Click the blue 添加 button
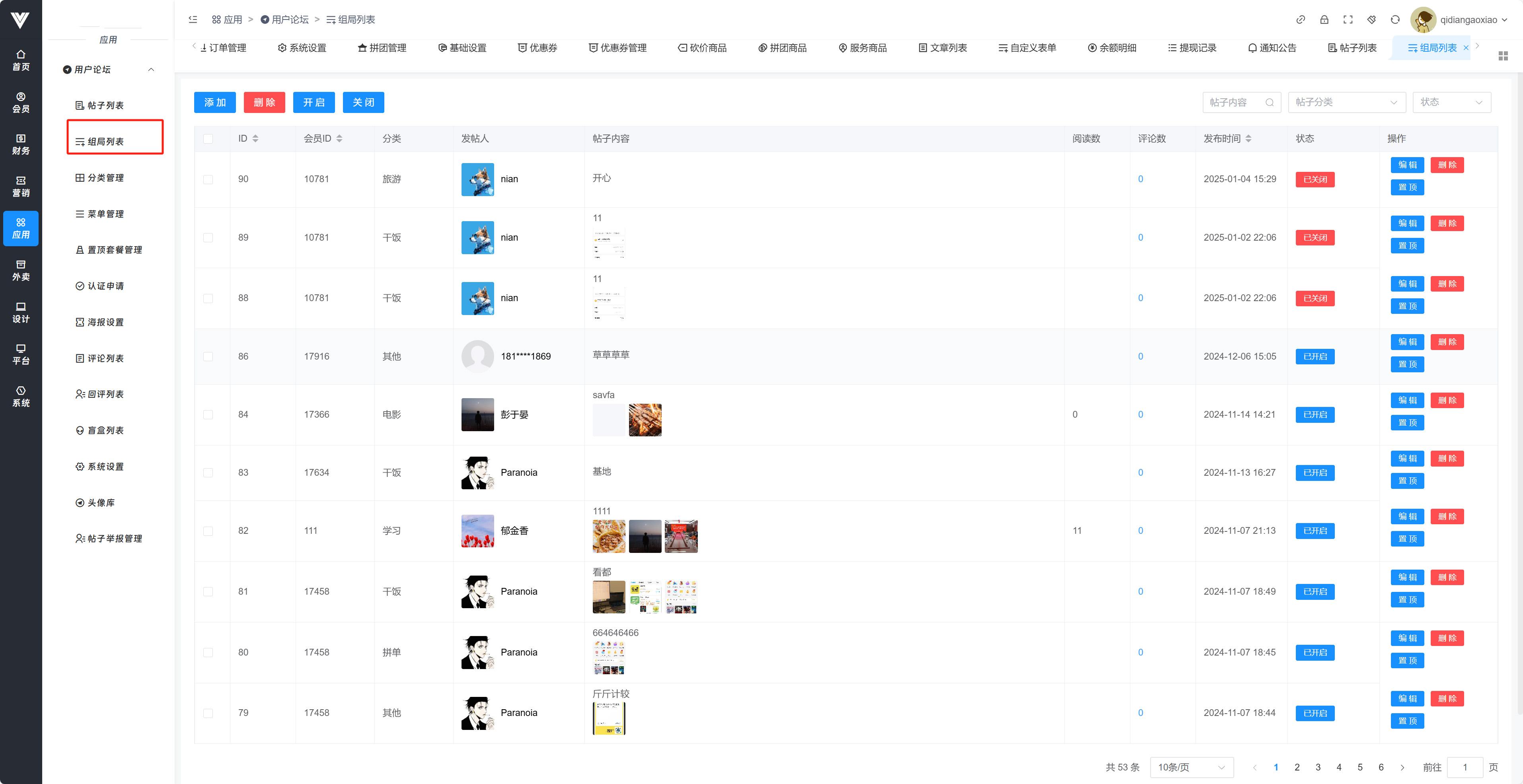 (214, 102)
